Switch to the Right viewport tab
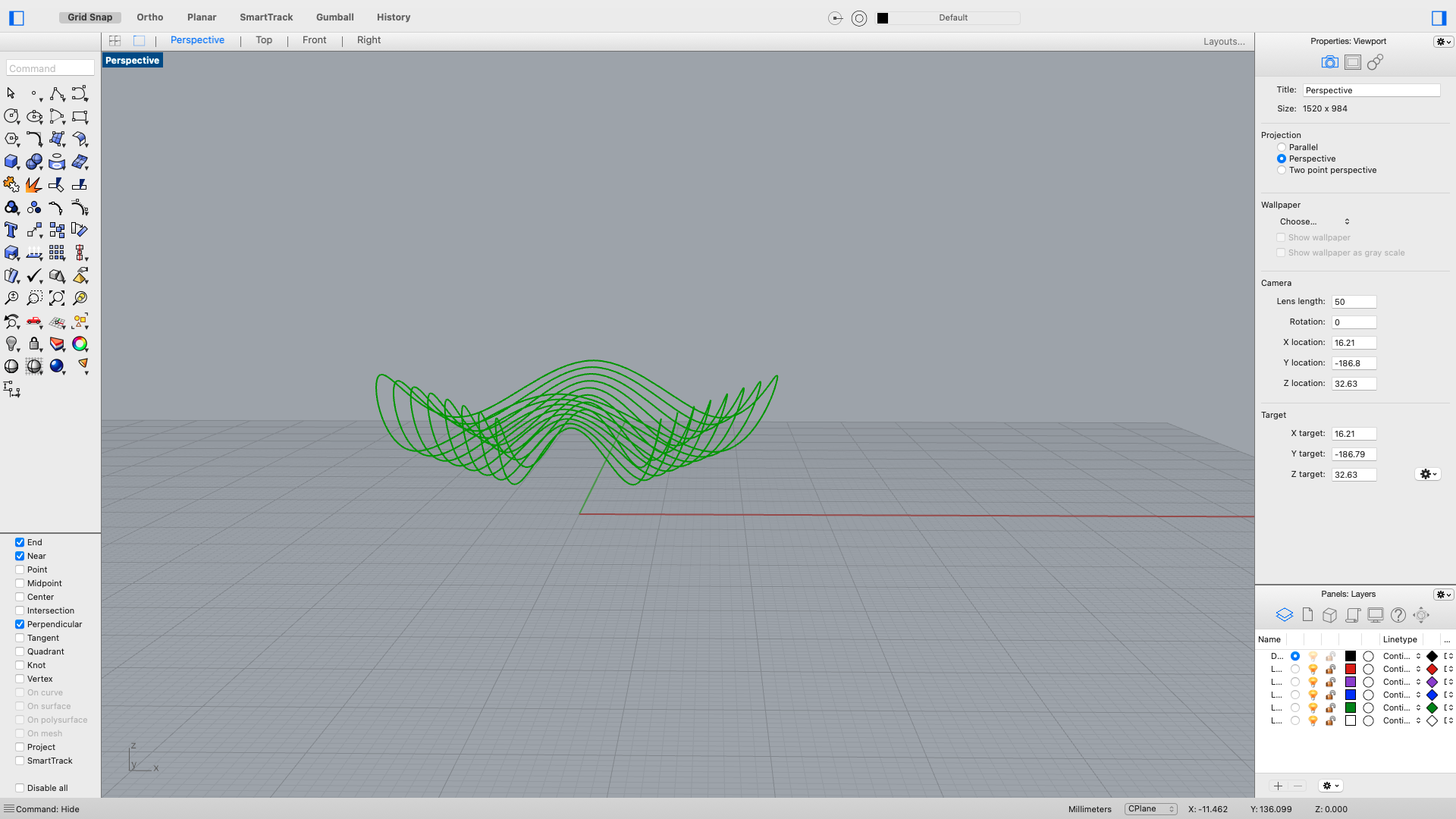The height and width of the screenshot is (819, 1456). [369, 40]
